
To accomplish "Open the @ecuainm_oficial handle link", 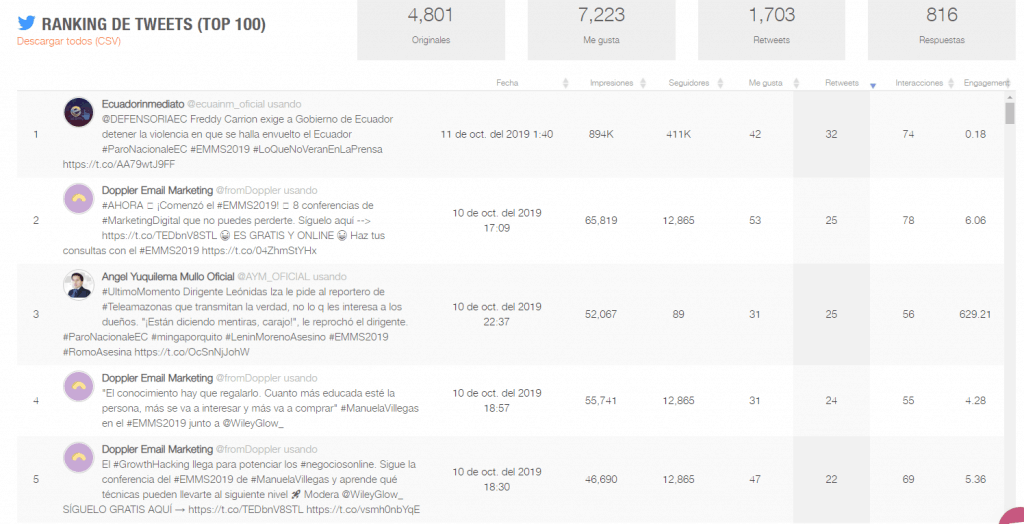I will click(x=226, y=104).
